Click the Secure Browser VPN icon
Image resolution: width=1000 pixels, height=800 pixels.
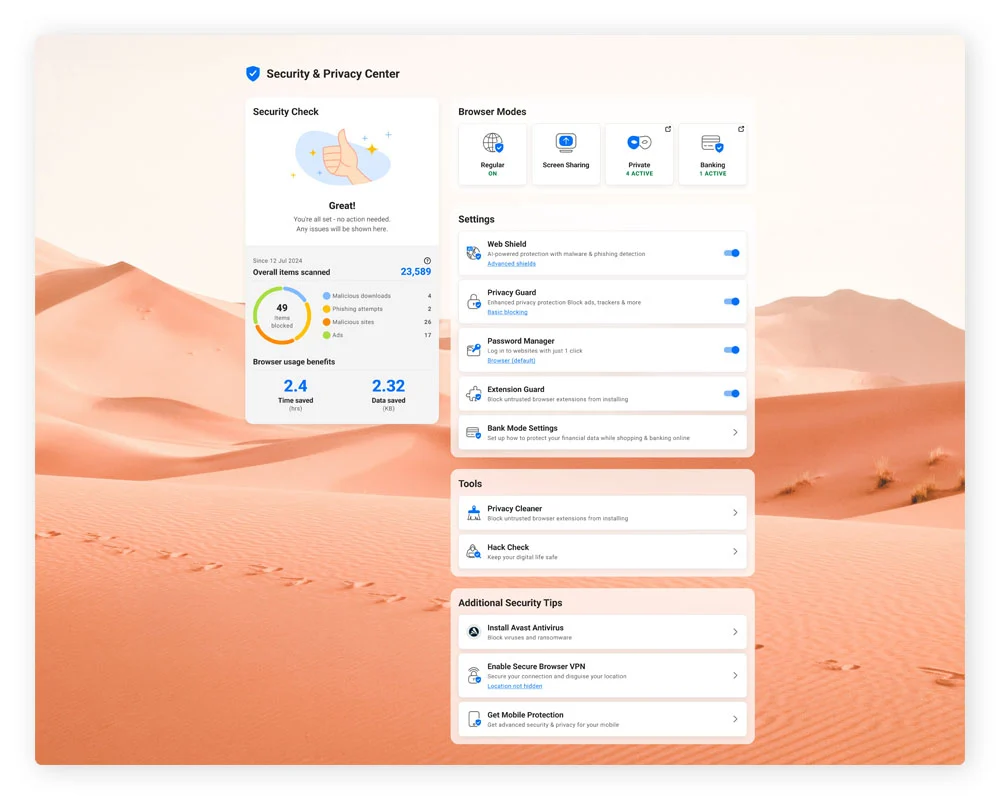(x=473, y=675)
